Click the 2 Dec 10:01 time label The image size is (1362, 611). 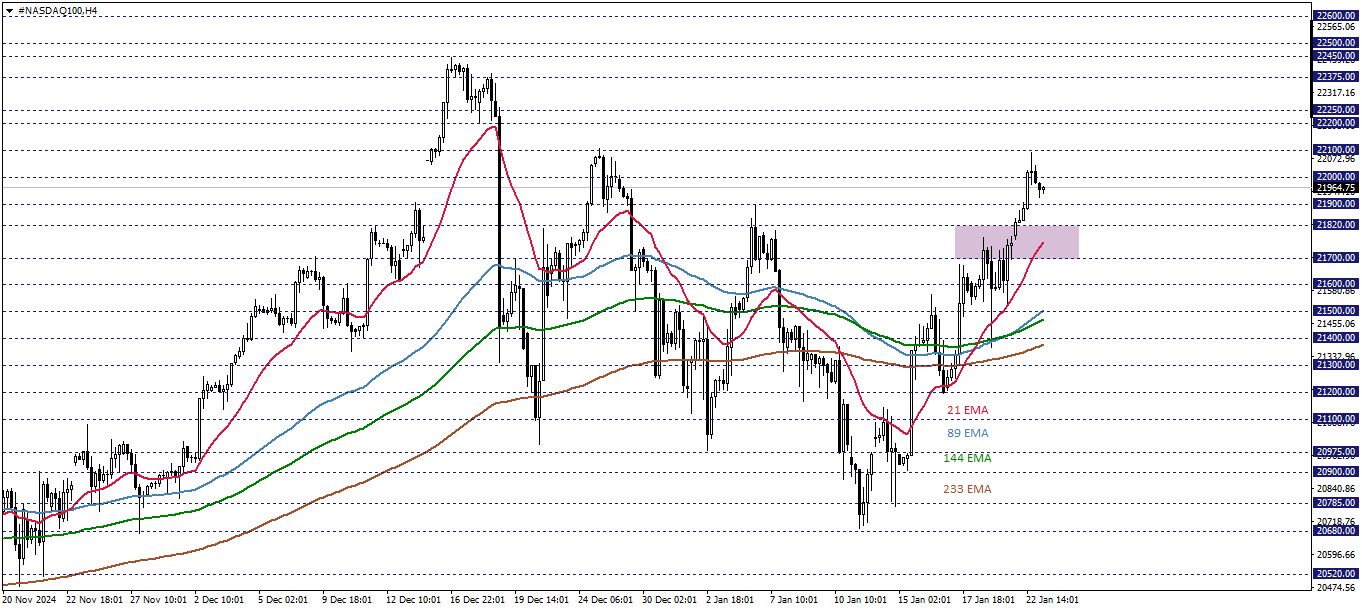pos(219,600)
